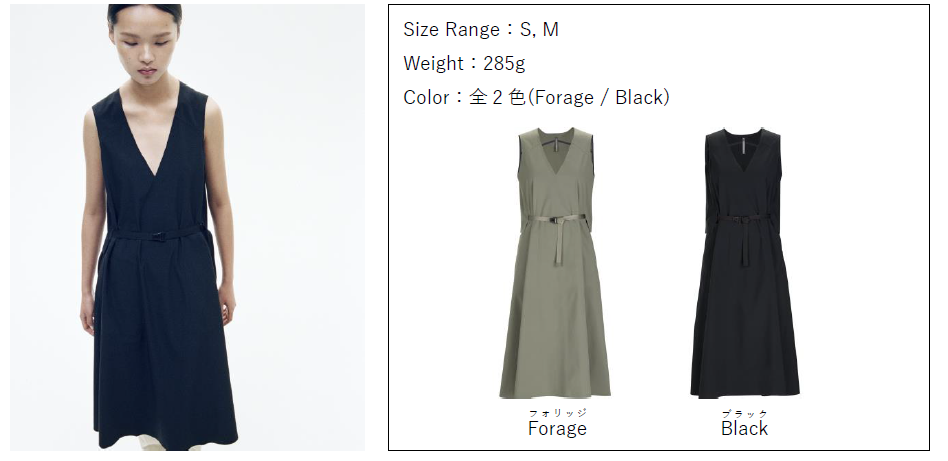Click the model photo wearing the black dress

click(187, 227)
